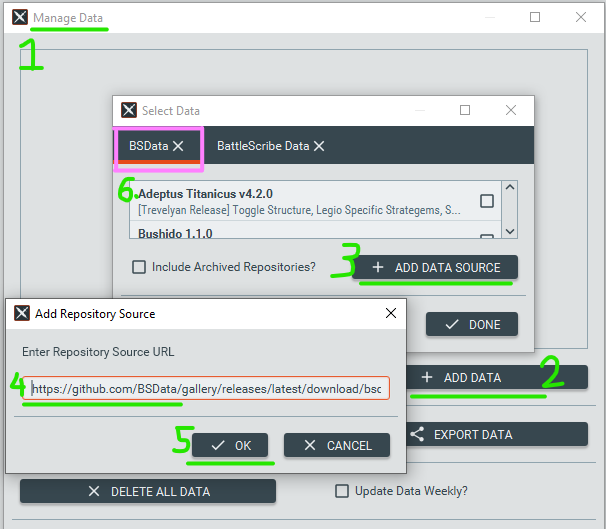The width and height of the screenshot is (606, 529).
Task: Click the BattleScribe logo in Manage Data title bar
Action: (20, 17)
